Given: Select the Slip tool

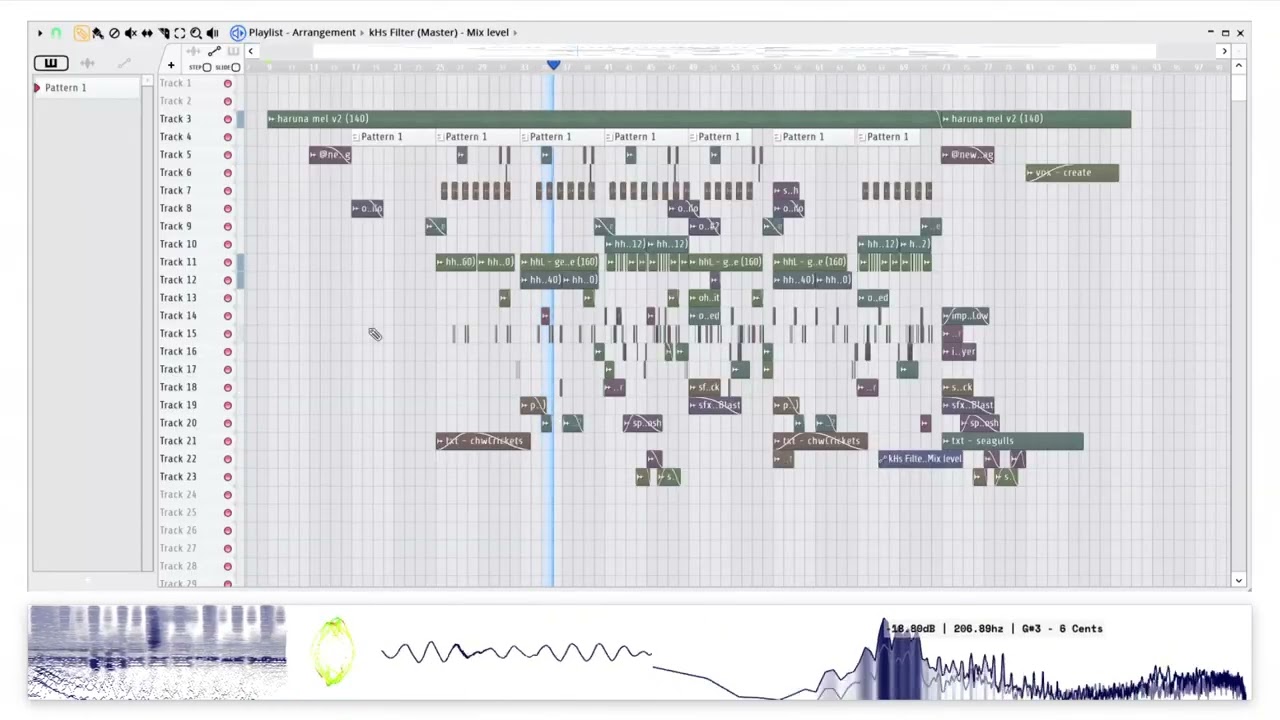Looking at the screenshot, I should click(147, 33).
